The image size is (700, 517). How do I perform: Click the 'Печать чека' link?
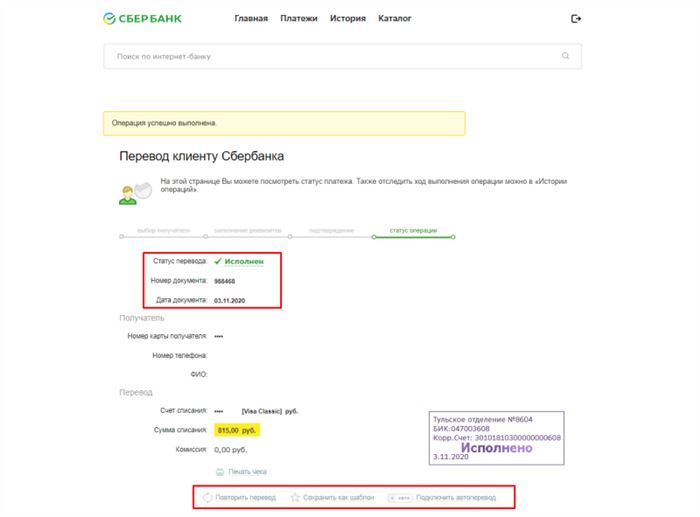(x=247, y=472)
